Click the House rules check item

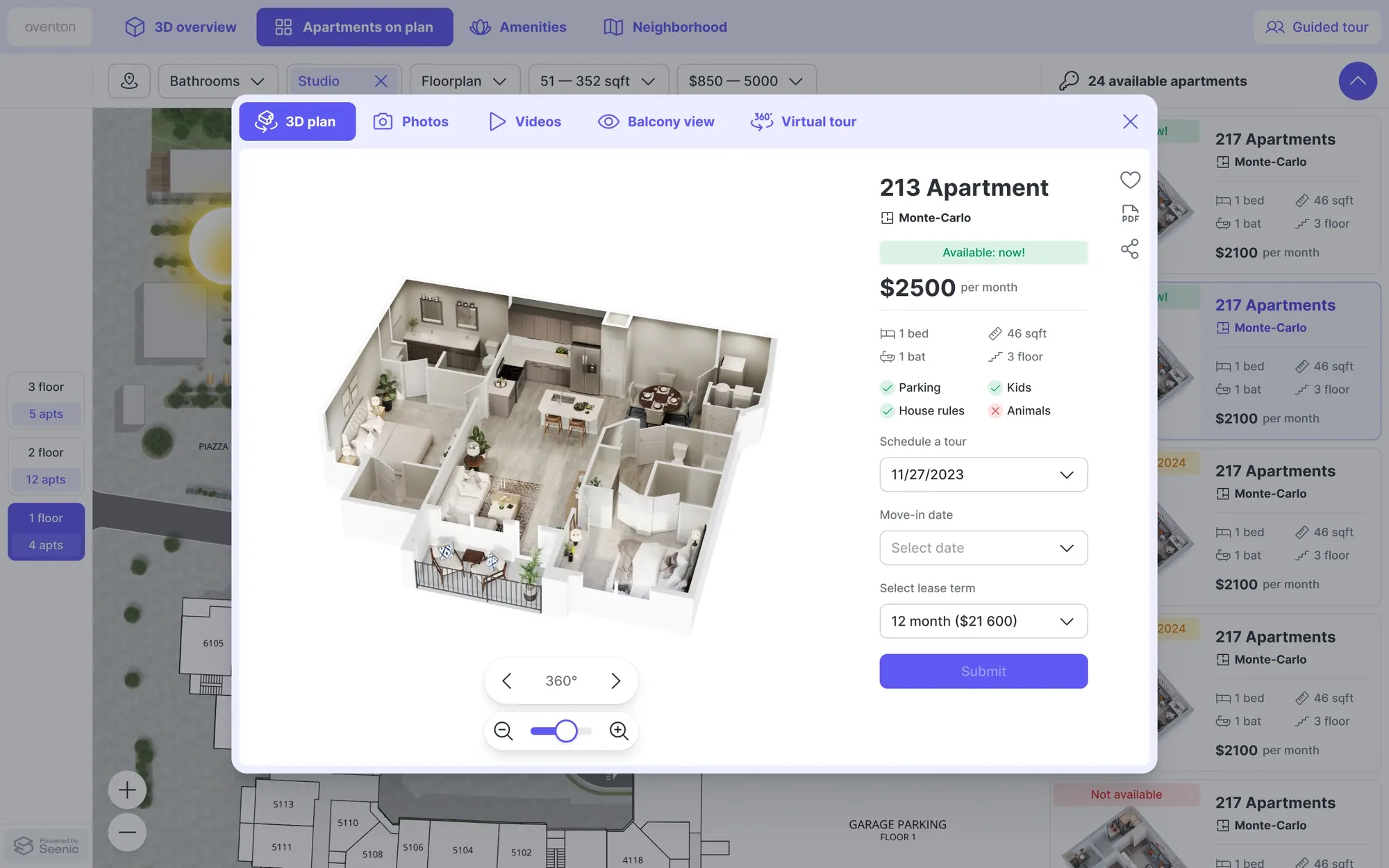pos(922,410)
